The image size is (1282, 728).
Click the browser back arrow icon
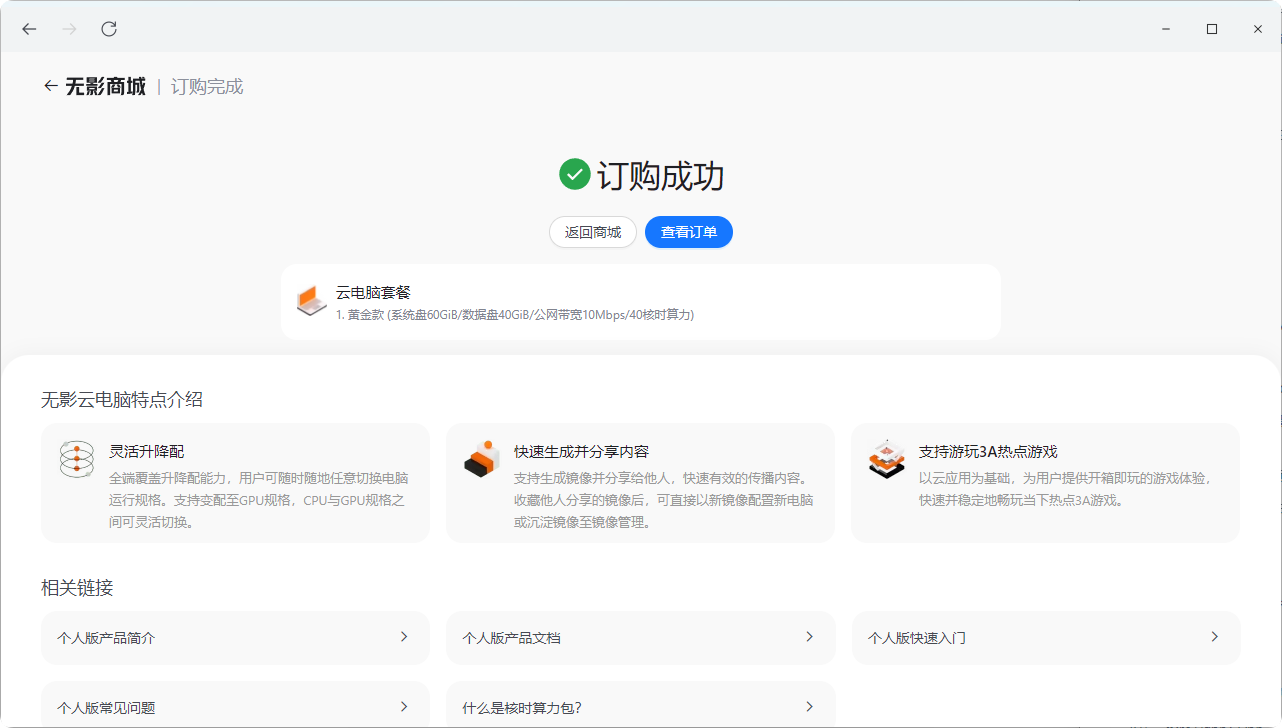pyautogui.click(x=29, y=29)
